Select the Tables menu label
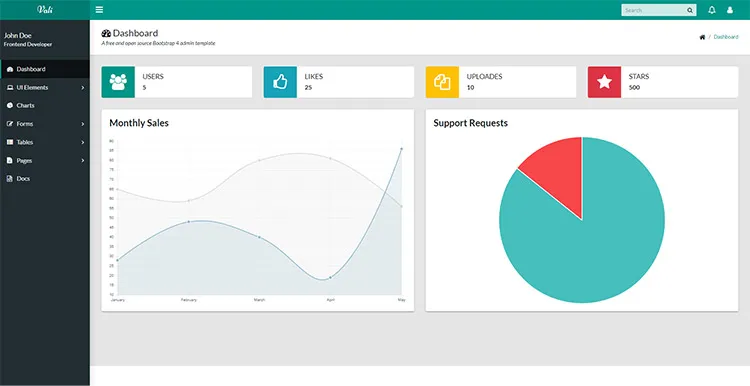The image size is (750, 386). 25,142
